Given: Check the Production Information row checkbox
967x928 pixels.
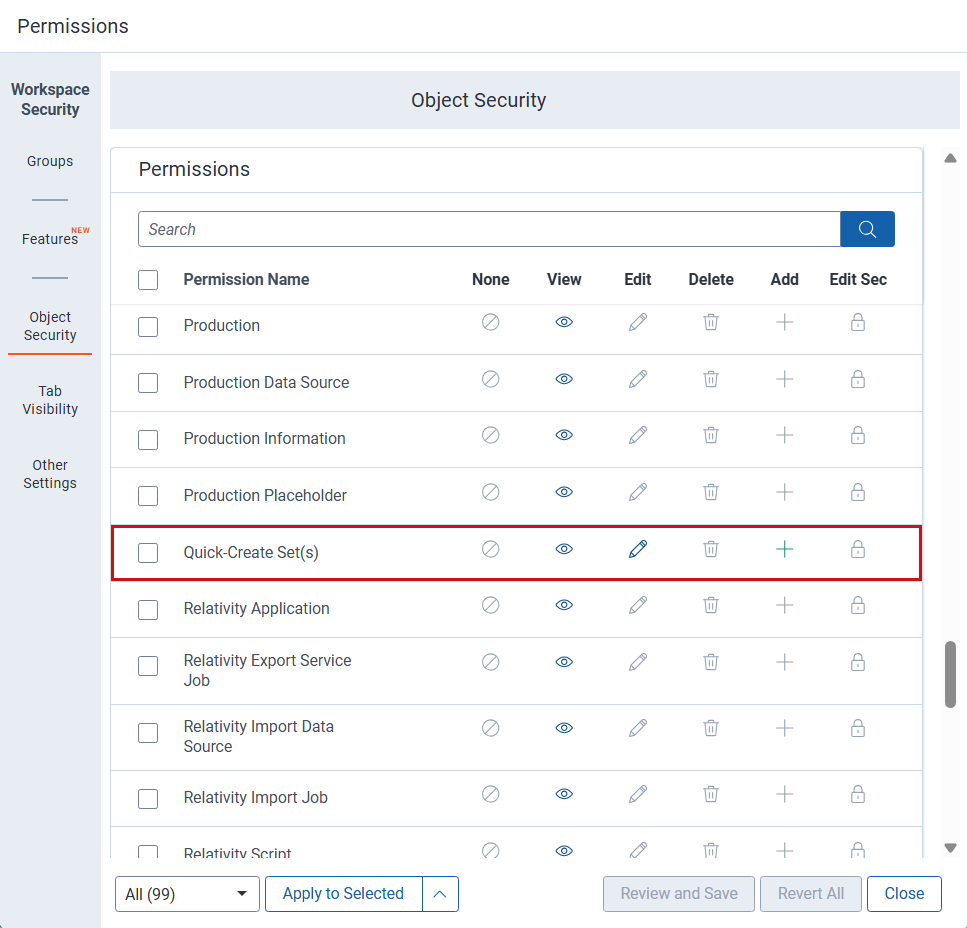Looking at the screenshot, I should 148,439.
